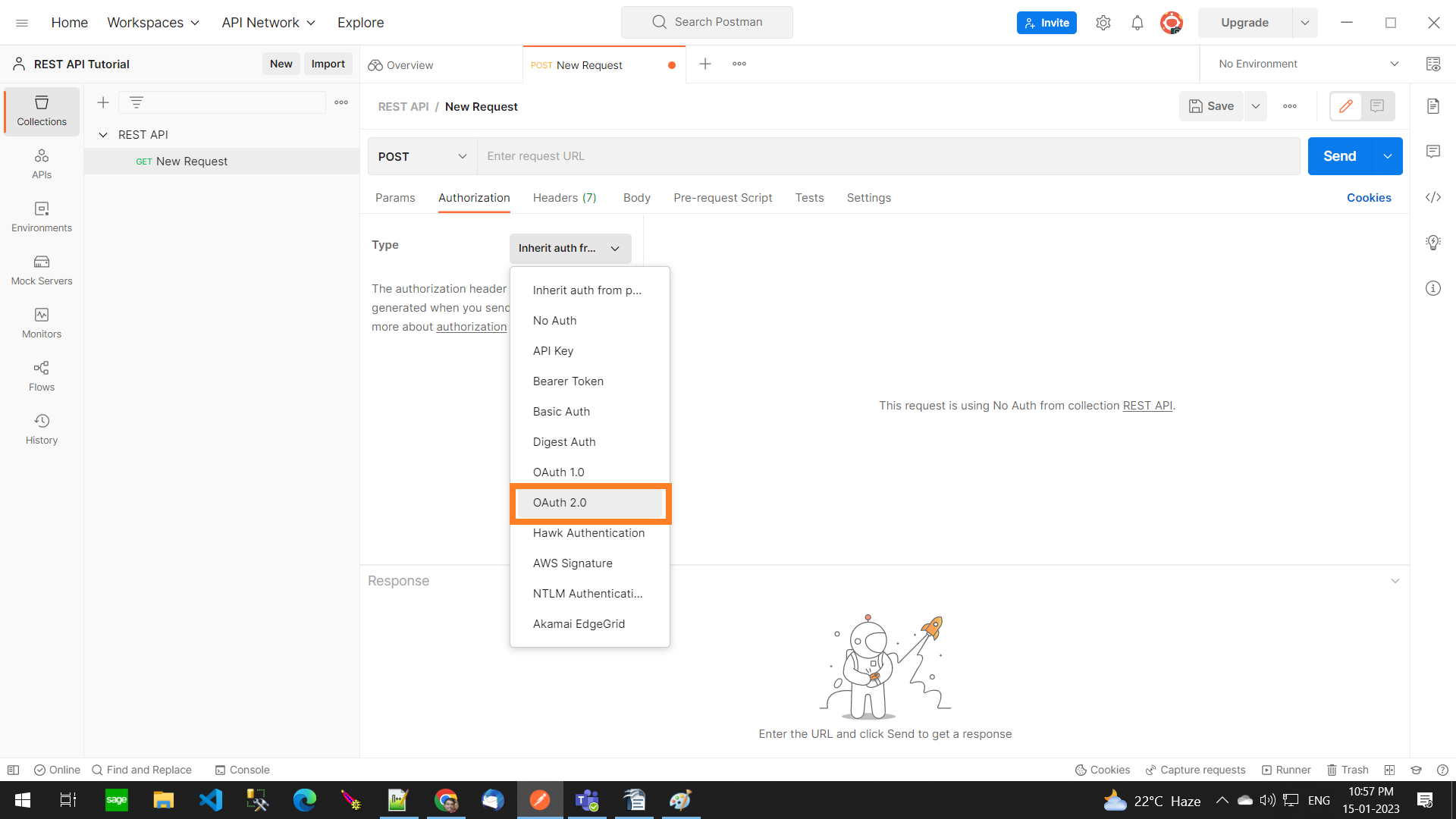Image resolution: width=1456 pixels, height=819 pixels.
Task: Click the New button
Action: pos(281,64)
